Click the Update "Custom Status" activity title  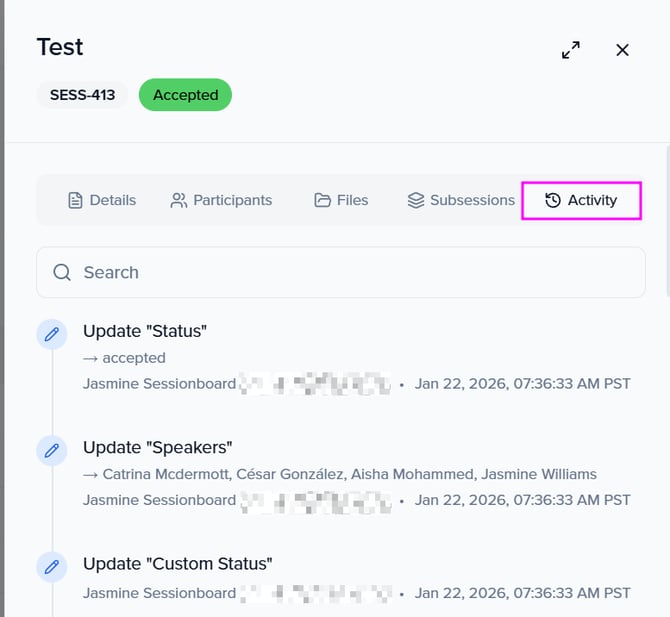[177, 564]
